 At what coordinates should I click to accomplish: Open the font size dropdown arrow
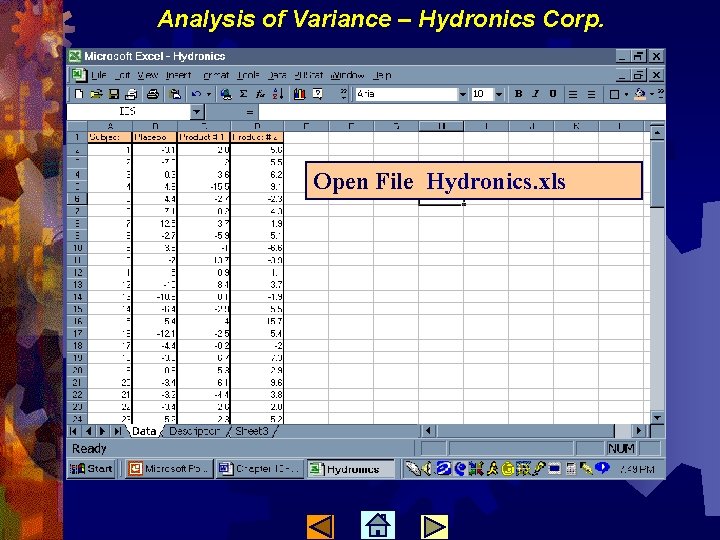point(499,94)
